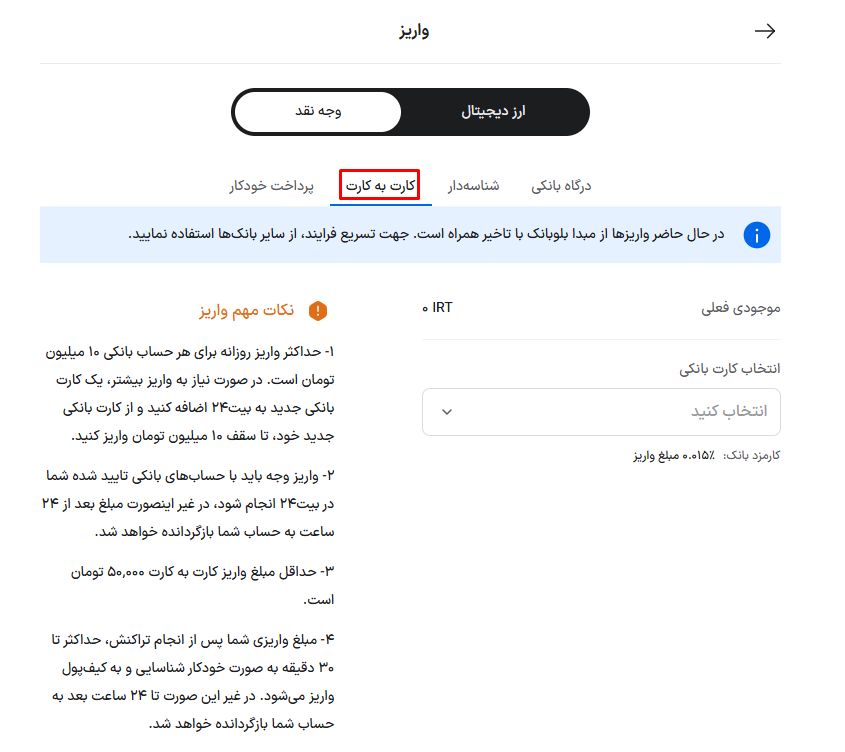Click the واریز page title

click(414, 31)
